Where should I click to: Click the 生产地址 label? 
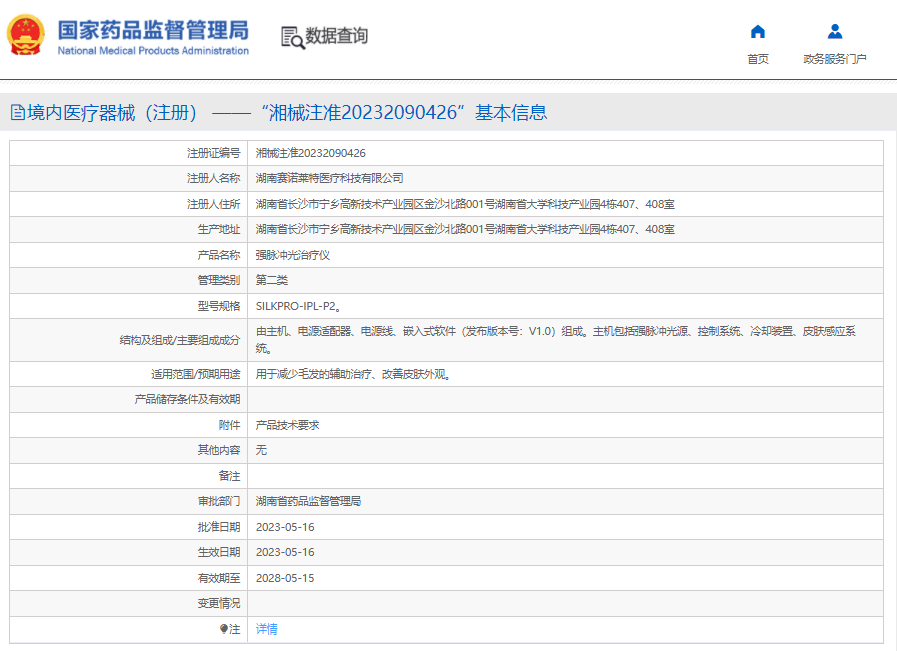tap(219, 229)
